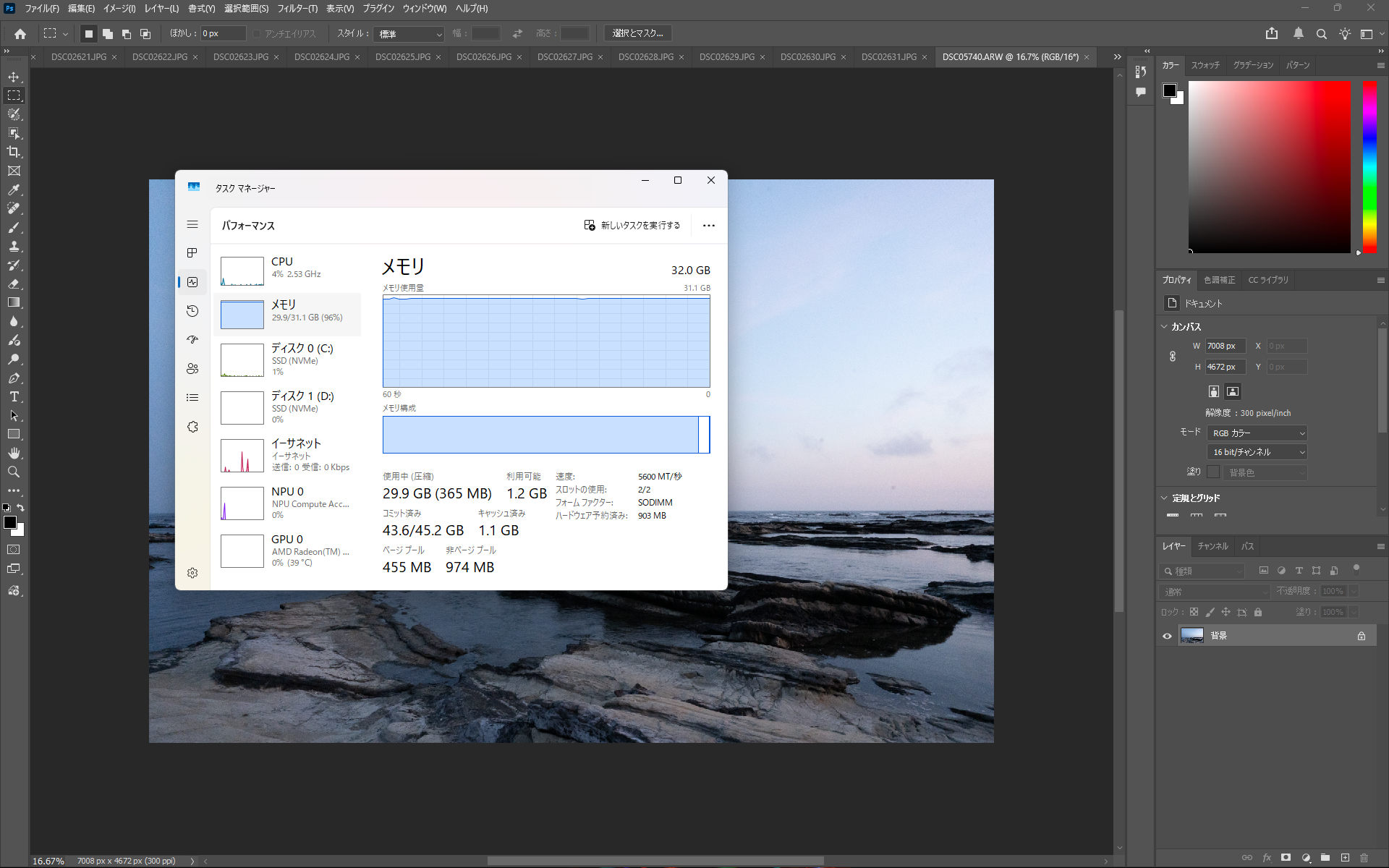Click the 選択とマスク button
1389x868 pixels.
tap(637, 33)
